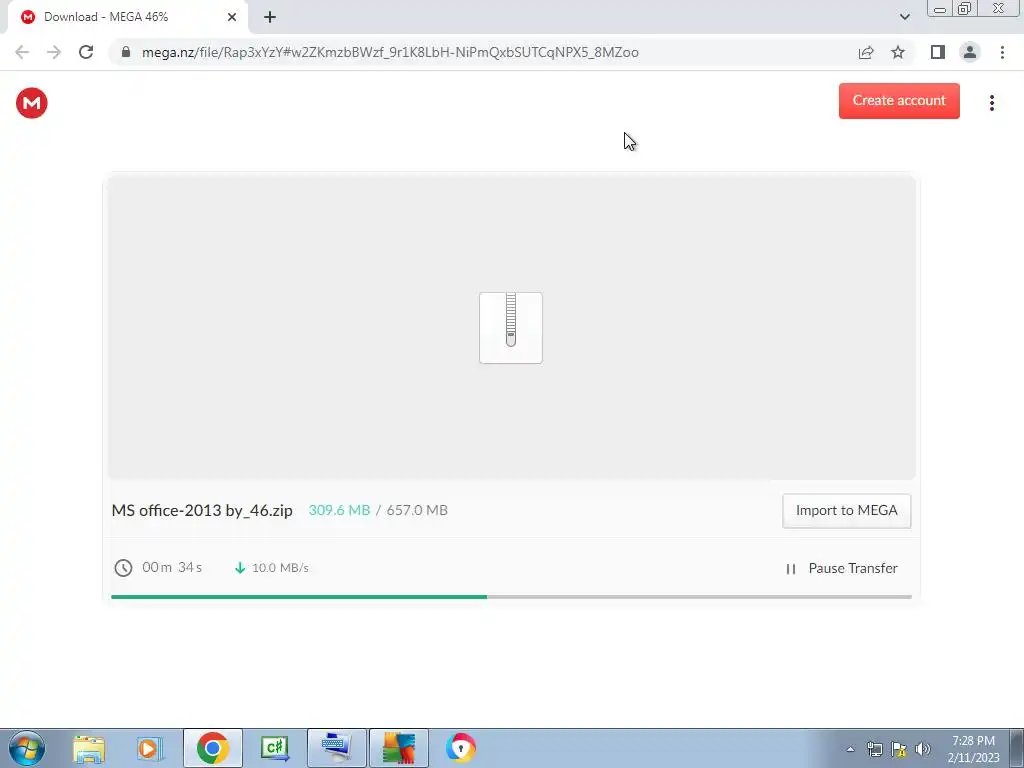This screenshot has width=1024, height=768.
Task: Open the Chrome profile icon
Action: click(970, 52)
